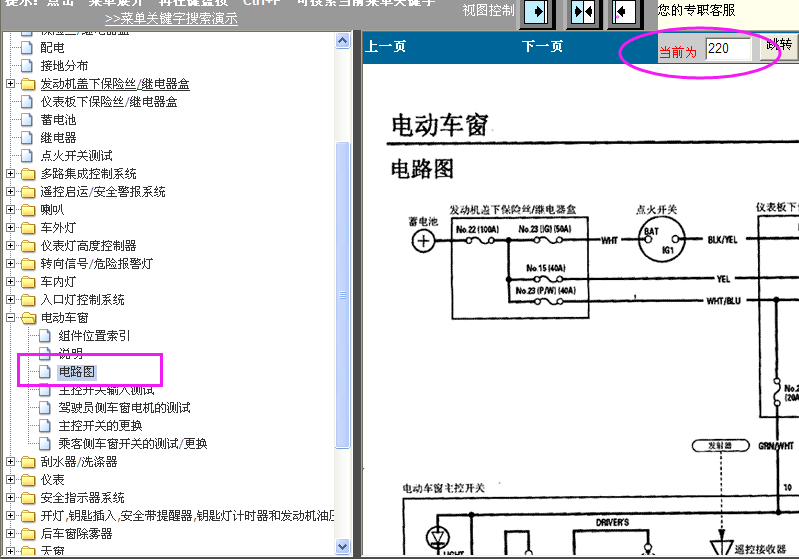This screenshot has width=799, height=559.
Task: Open 乘客侧车窗开关的测试/更换 page
Action: pyautogui.click(x=132, y=444)
